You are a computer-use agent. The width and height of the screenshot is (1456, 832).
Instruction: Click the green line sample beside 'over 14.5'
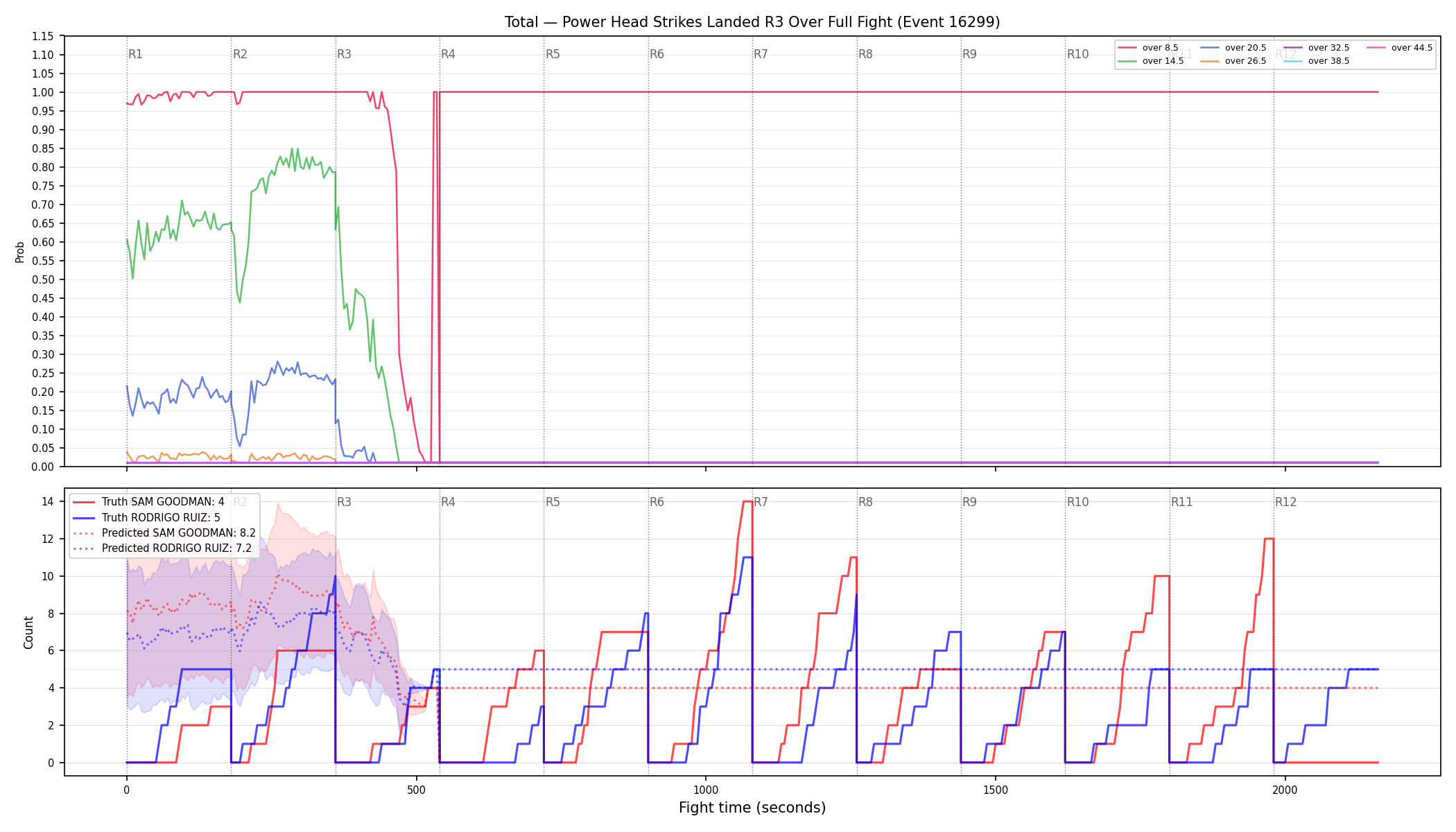tap(1127, 61)
